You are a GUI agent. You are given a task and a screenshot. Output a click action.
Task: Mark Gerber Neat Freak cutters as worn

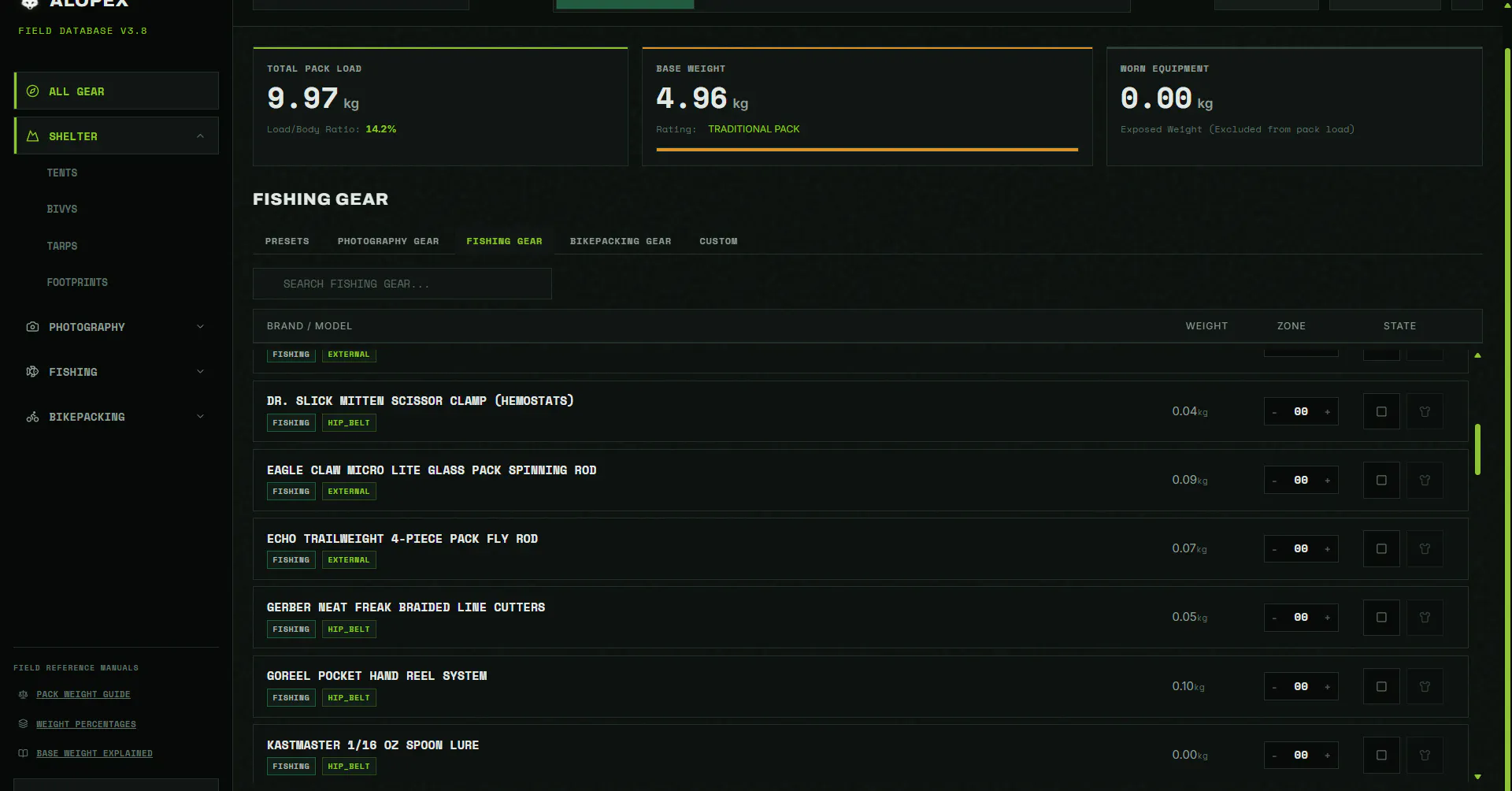pos(1425,617)
